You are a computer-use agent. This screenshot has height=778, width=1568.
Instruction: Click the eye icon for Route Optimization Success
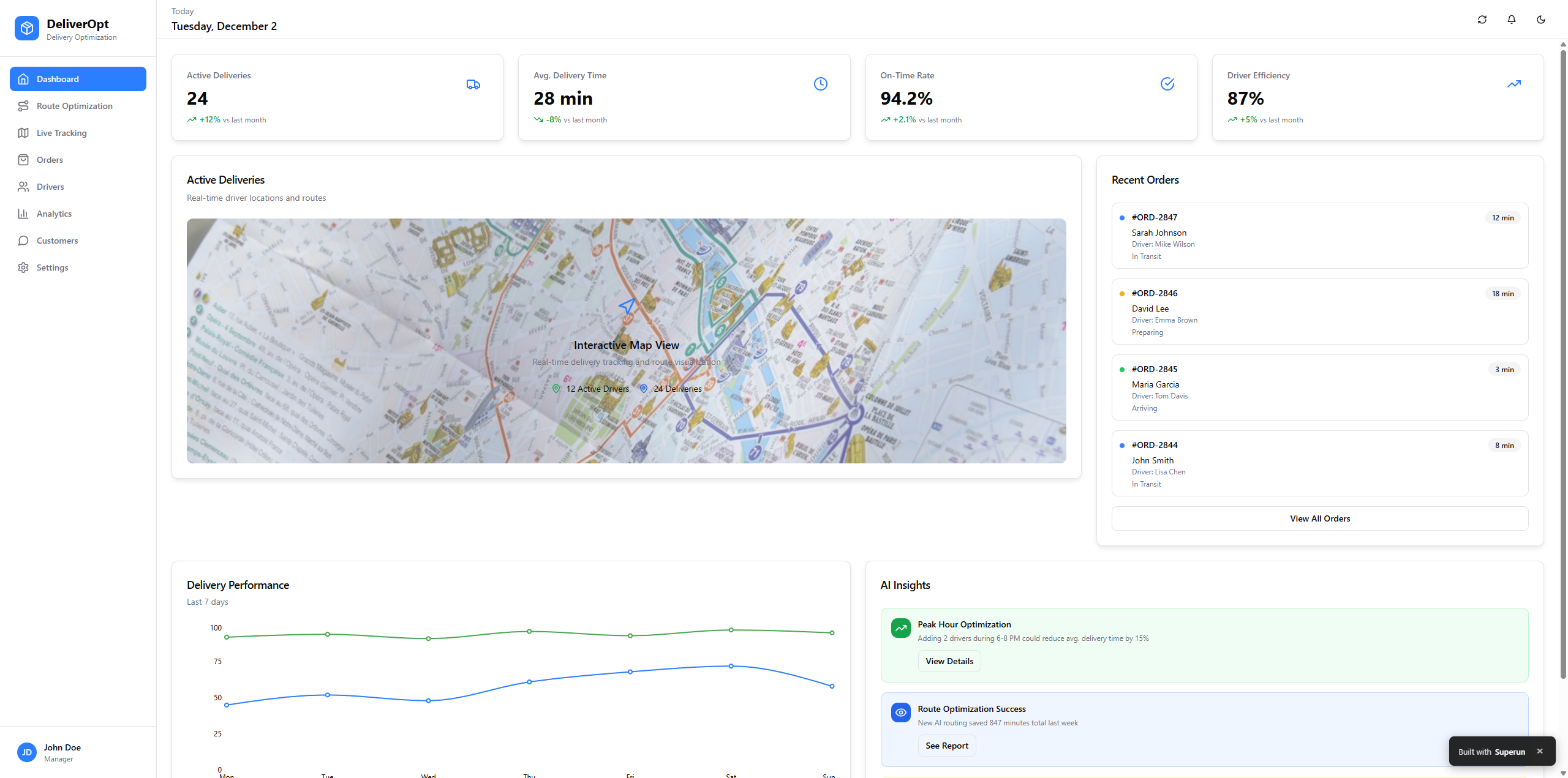pos(900,713)
